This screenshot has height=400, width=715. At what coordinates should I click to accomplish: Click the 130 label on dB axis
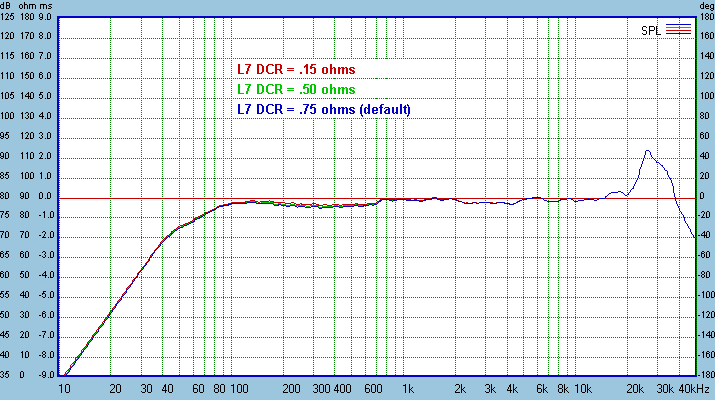(x=9, y=17)
